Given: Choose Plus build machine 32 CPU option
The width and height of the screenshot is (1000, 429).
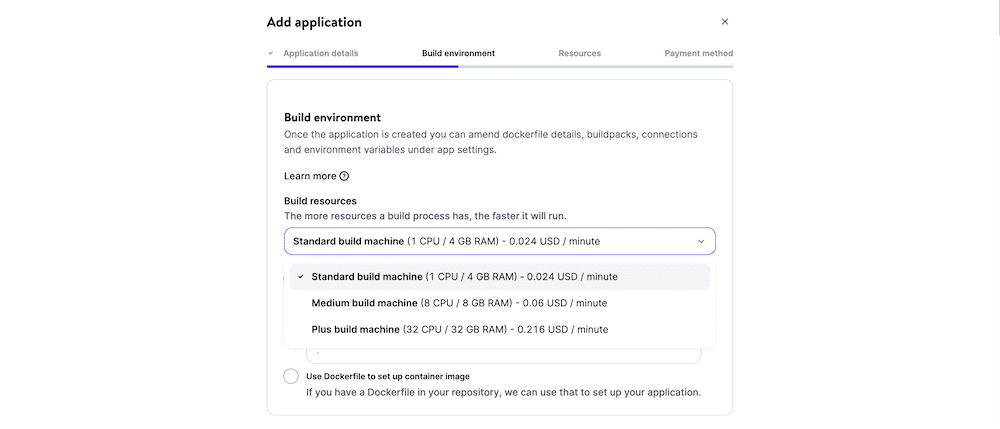Looking at the screenshot, I should point(459,329).
